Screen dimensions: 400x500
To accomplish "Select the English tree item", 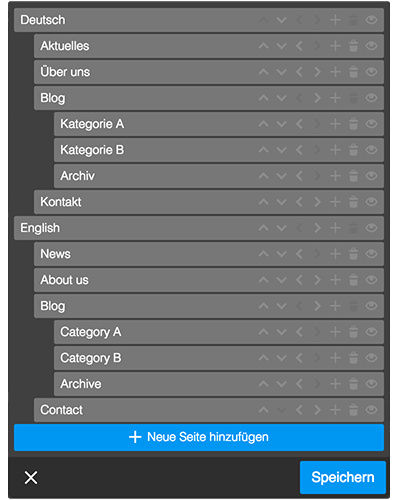I will click(x=199, y=228).
